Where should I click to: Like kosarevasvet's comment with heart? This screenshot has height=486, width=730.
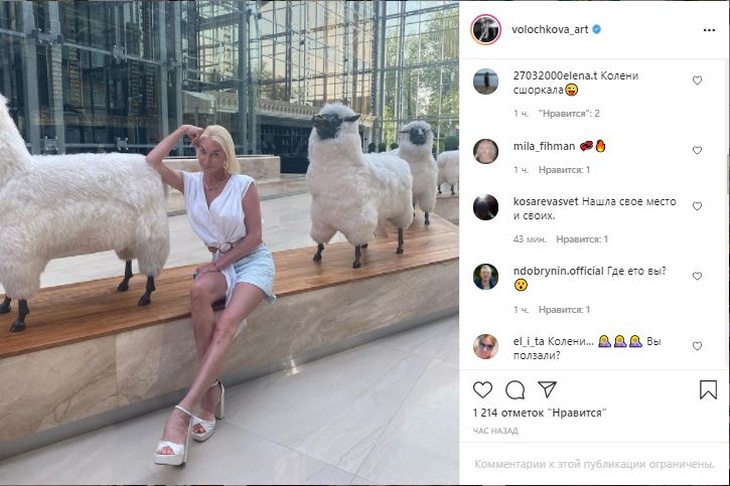pos(697,206)
